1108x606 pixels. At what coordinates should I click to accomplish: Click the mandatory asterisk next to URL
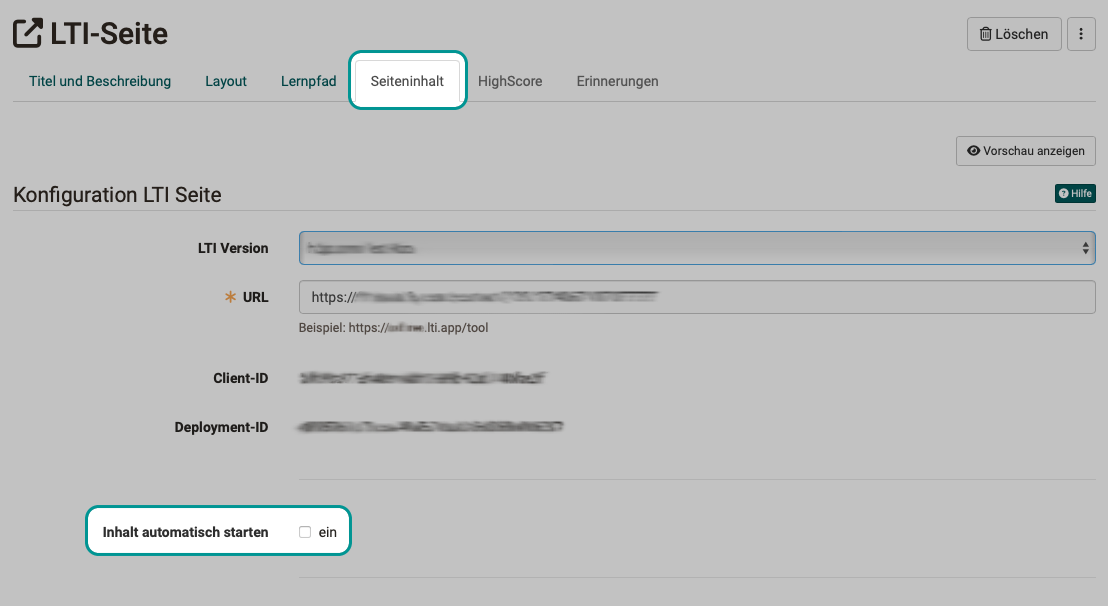231,297
